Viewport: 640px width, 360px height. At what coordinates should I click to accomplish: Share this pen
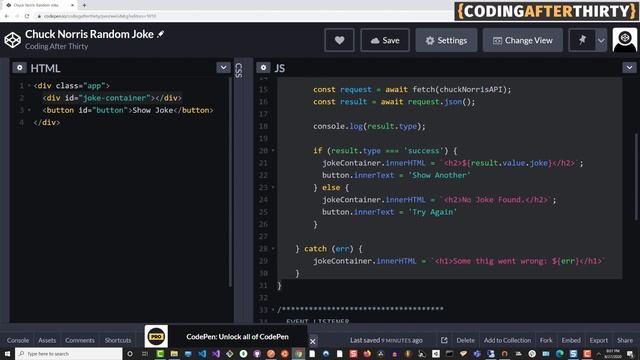click(x=624, y=340)
